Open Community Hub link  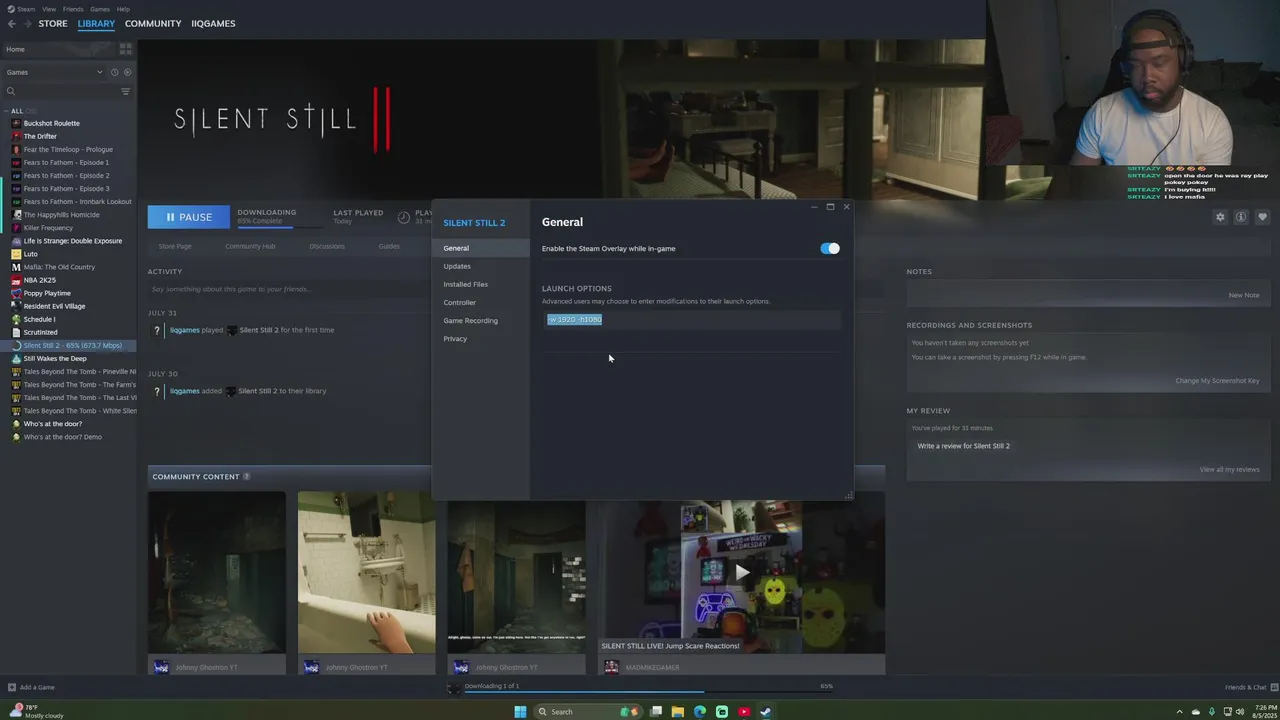coord(250,246)
